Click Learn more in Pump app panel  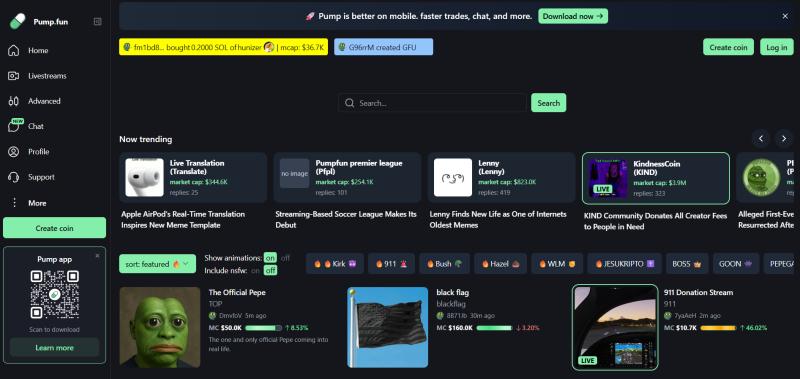55,347
